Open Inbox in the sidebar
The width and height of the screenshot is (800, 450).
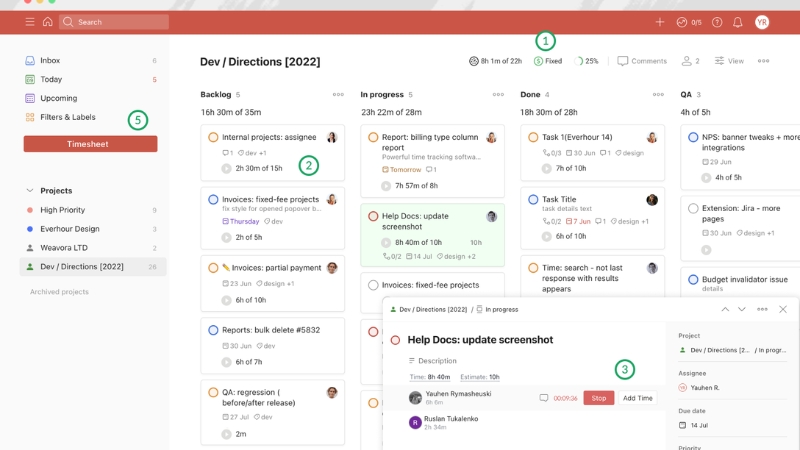[x=50, y=60]
